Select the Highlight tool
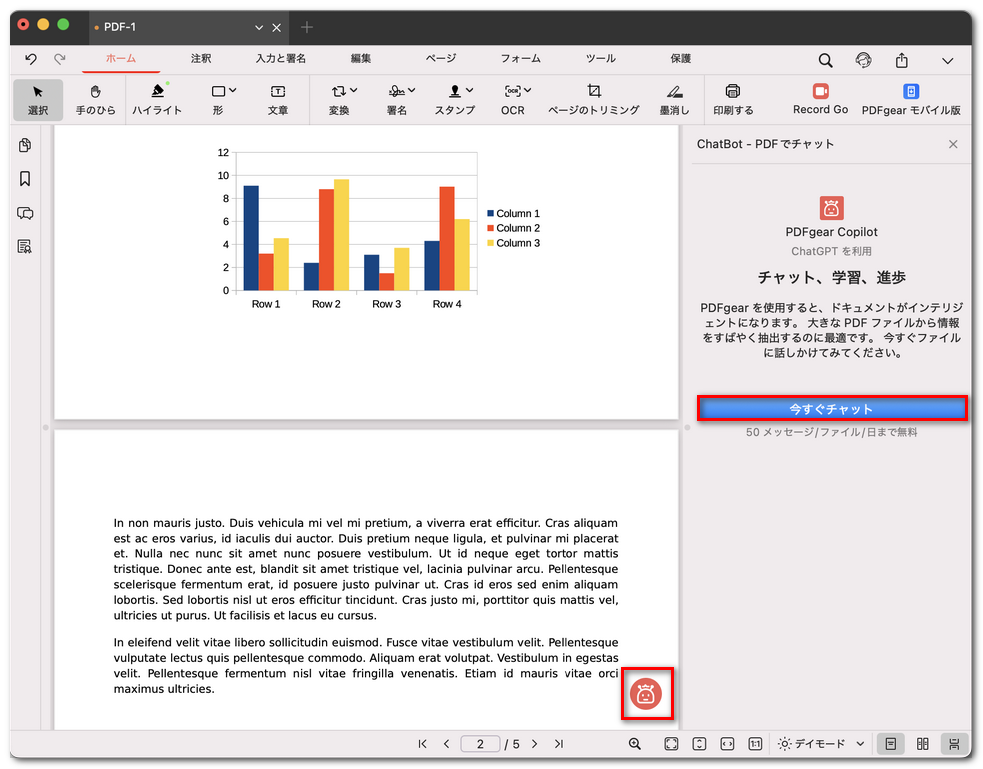Screen dimensions: 983x769 [156, 100]
